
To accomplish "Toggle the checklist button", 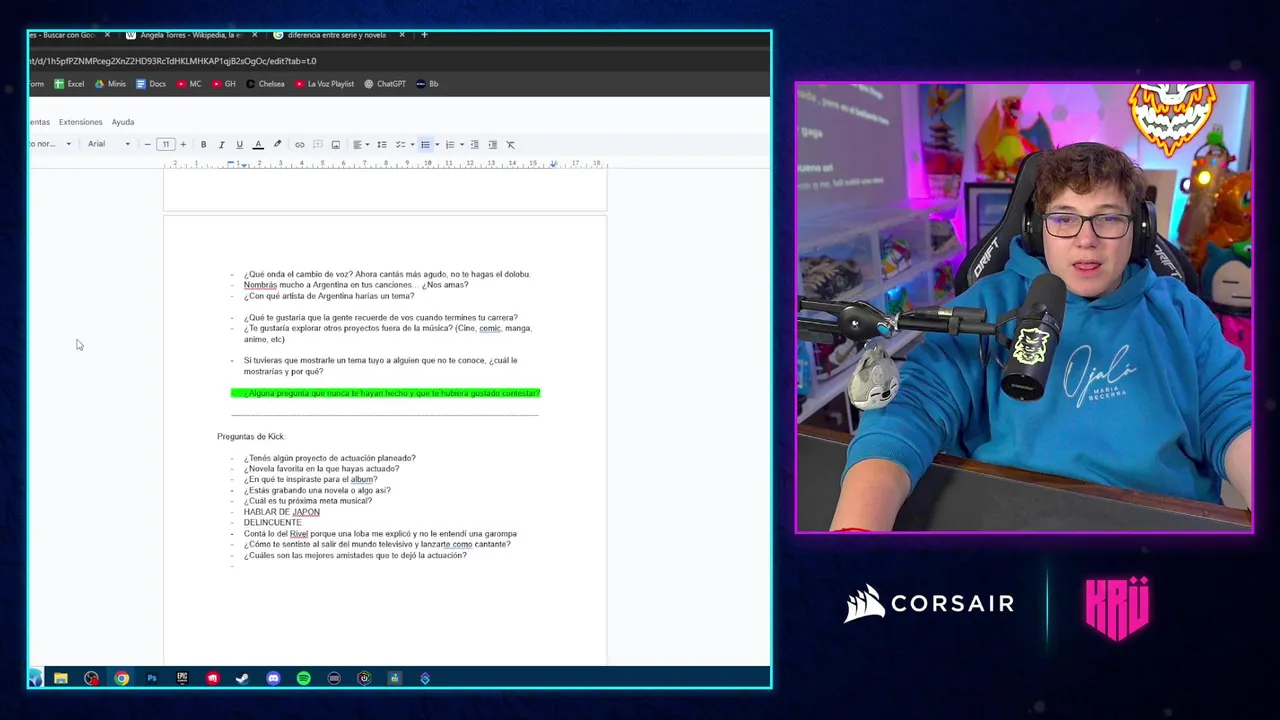I will click(400, 144).
